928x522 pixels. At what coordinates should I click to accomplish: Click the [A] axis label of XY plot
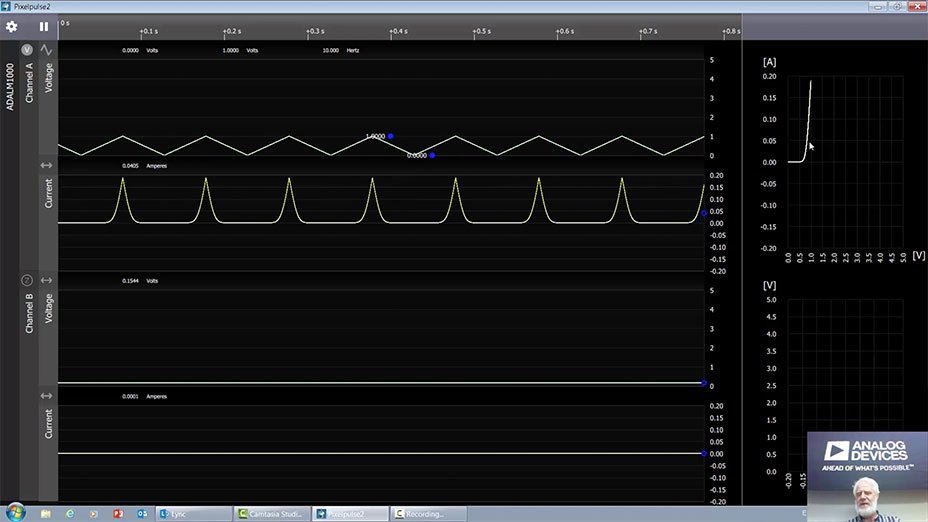point(769,62)
